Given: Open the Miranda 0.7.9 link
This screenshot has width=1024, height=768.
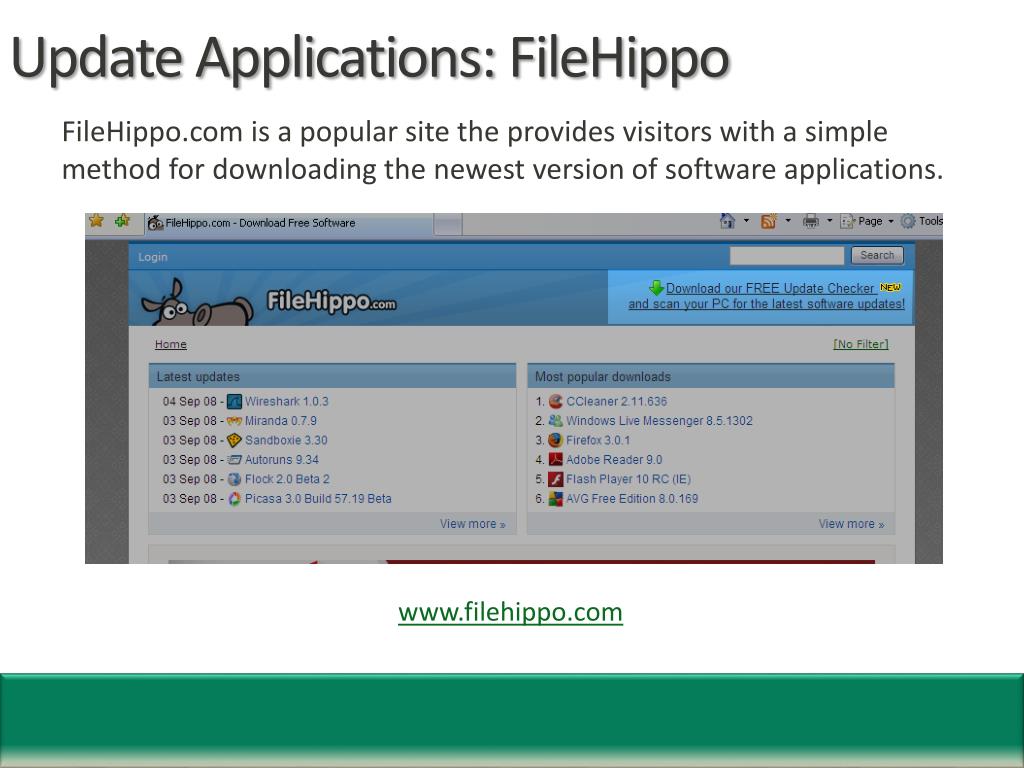Looking at the screenshot, I should tap(281, 421).
